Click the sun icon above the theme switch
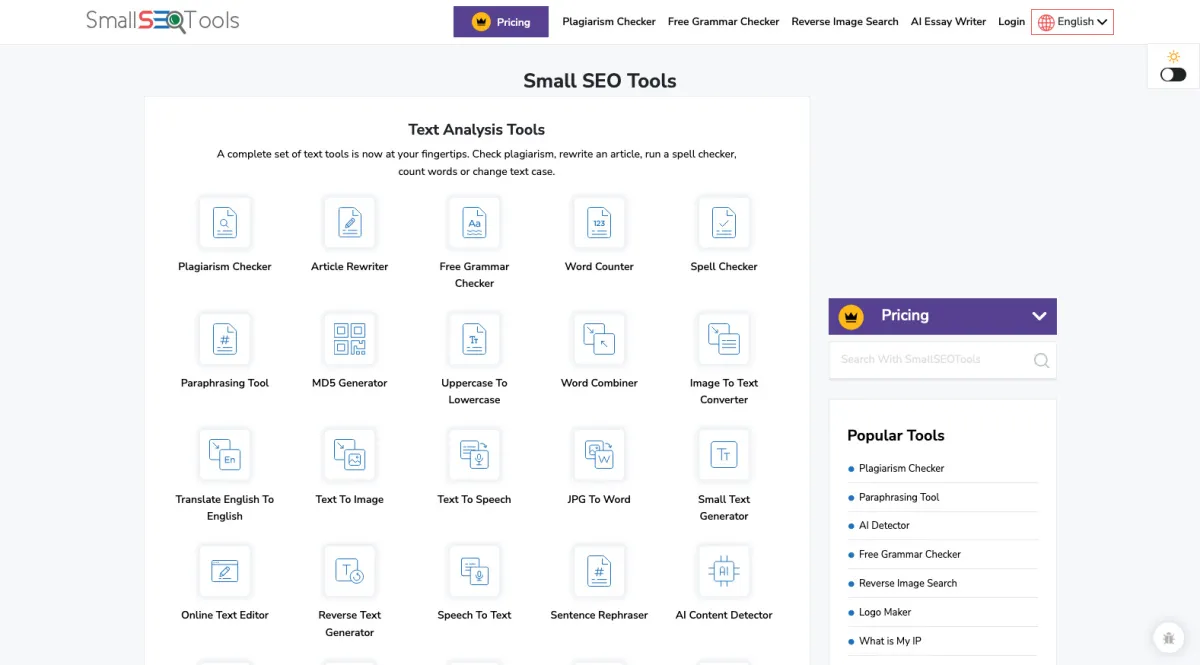1200x665 pixels. click(x=1173, y=57)
